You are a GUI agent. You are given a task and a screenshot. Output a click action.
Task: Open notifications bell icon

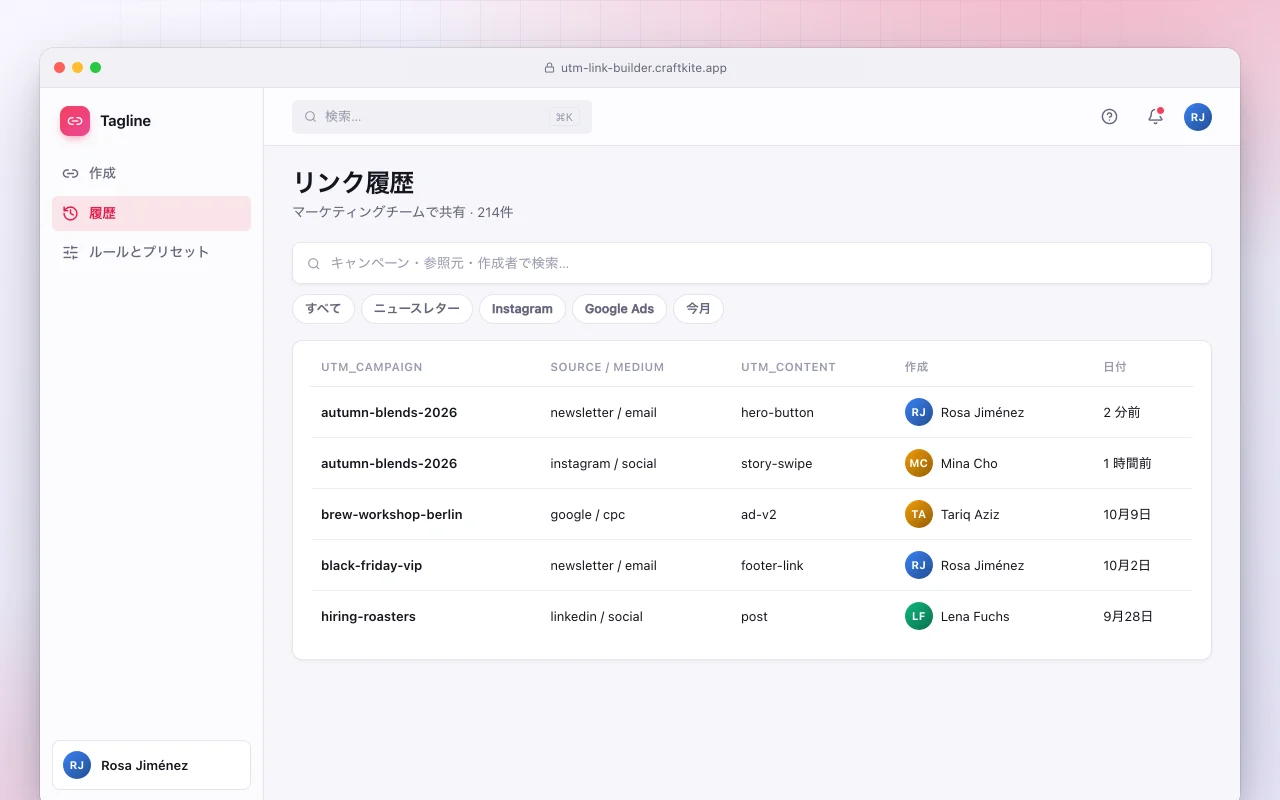1155,117
